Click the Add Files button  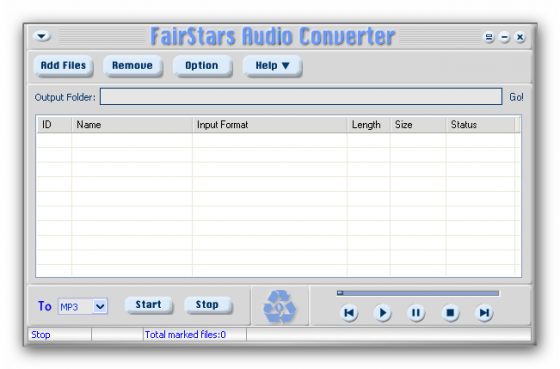coord(63,66)
